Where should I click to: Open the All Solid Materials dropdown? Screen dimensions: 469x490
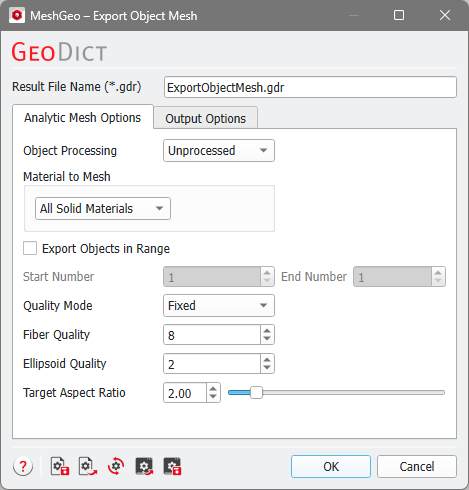click(103, 209)
